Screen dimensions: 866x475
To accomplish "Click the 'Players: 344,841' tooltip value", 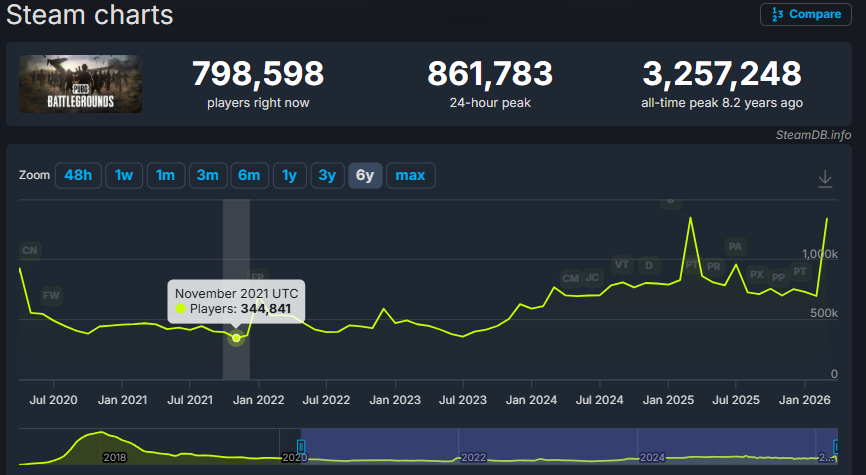I will click(240, 309).
